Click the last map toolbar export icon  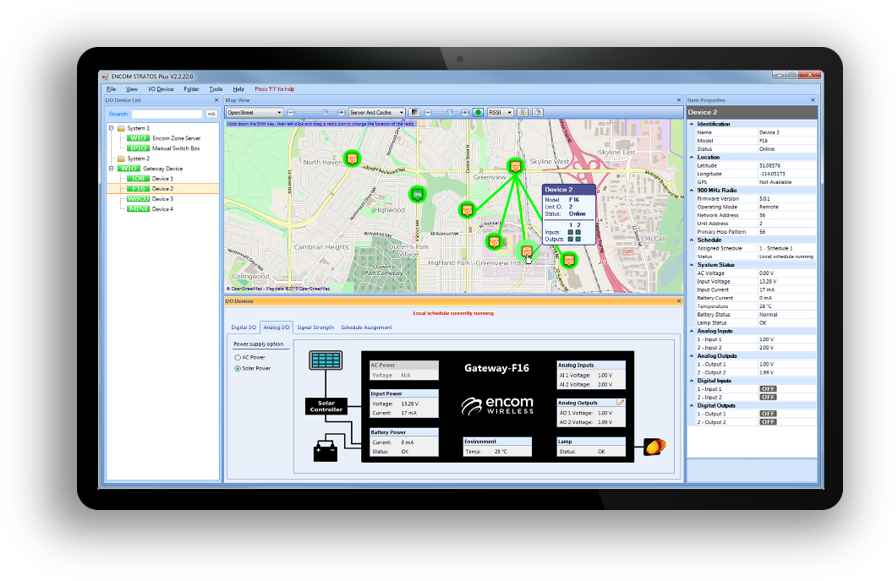click(538, 113)
